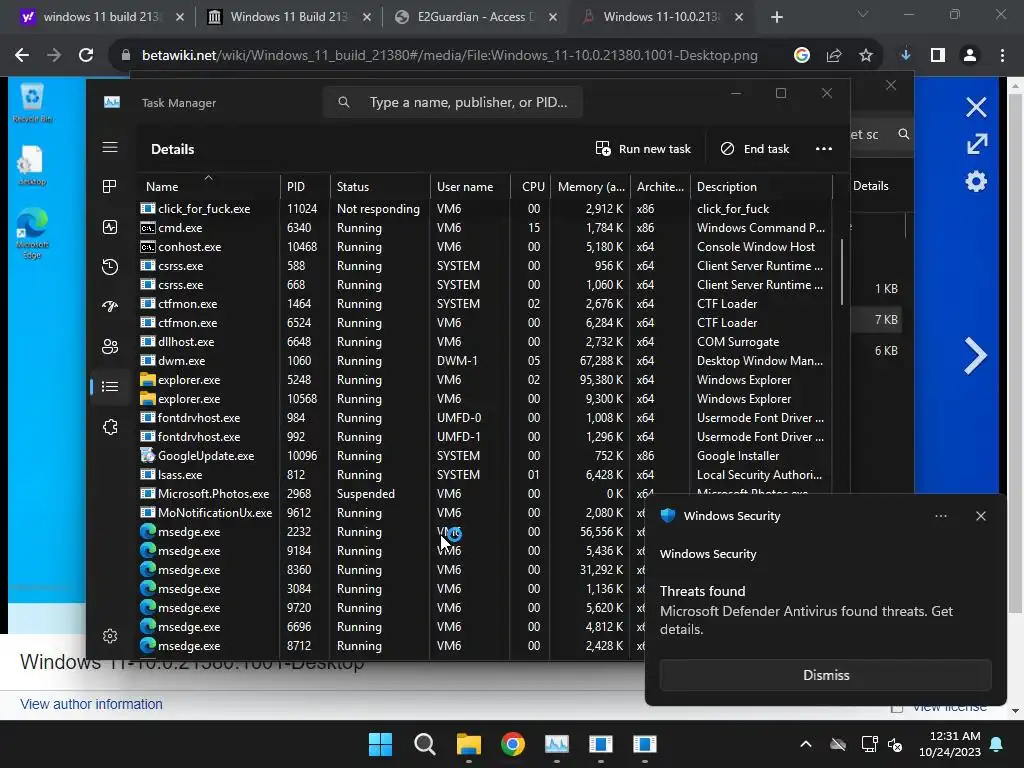Open Task Manager more options ellipsis
The image size is (1024, 768).
[824, 149]
